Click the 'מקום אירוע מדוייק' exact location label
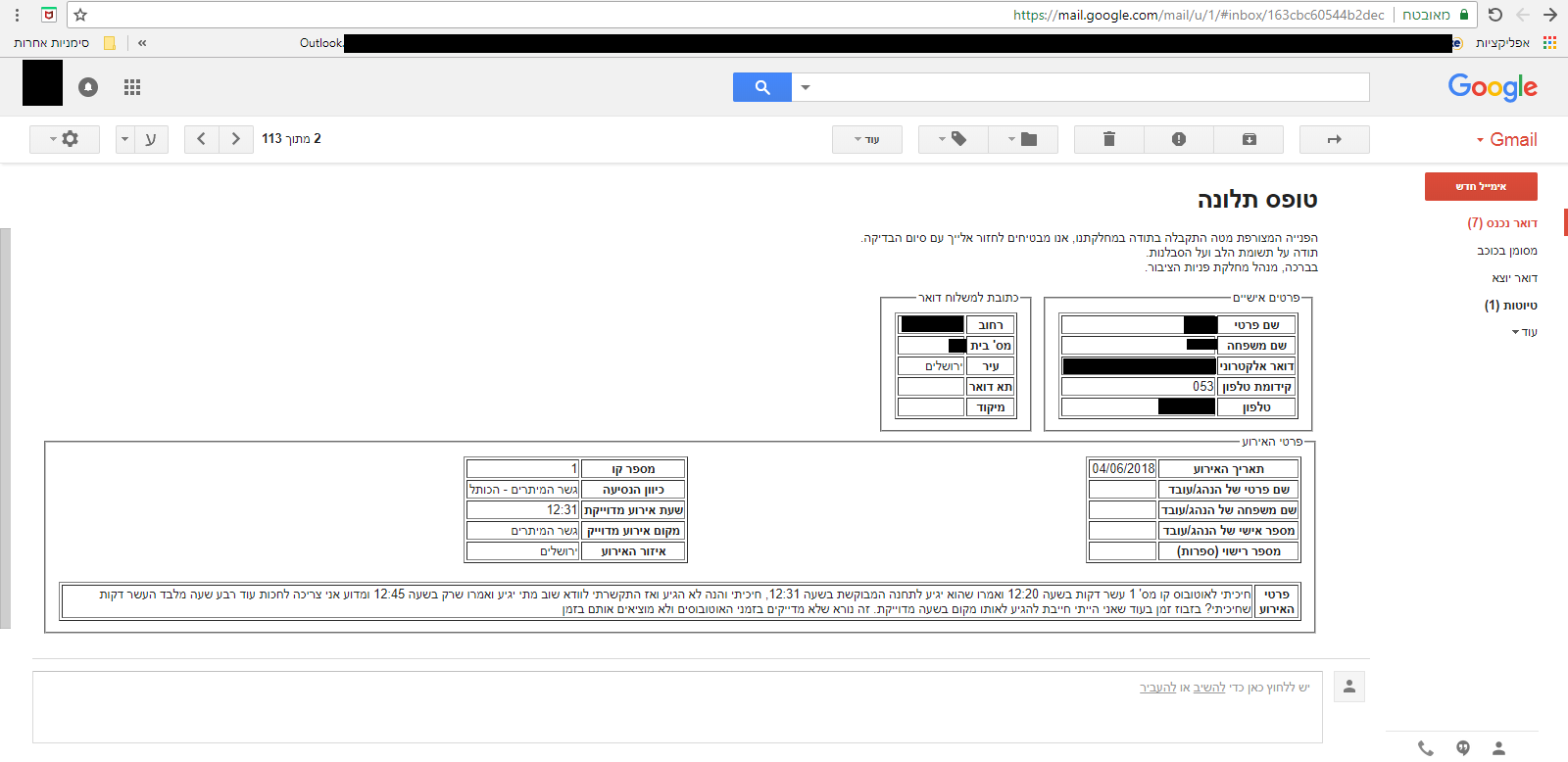The height and width of the screenshot is (762, 1568). point(633,531)
